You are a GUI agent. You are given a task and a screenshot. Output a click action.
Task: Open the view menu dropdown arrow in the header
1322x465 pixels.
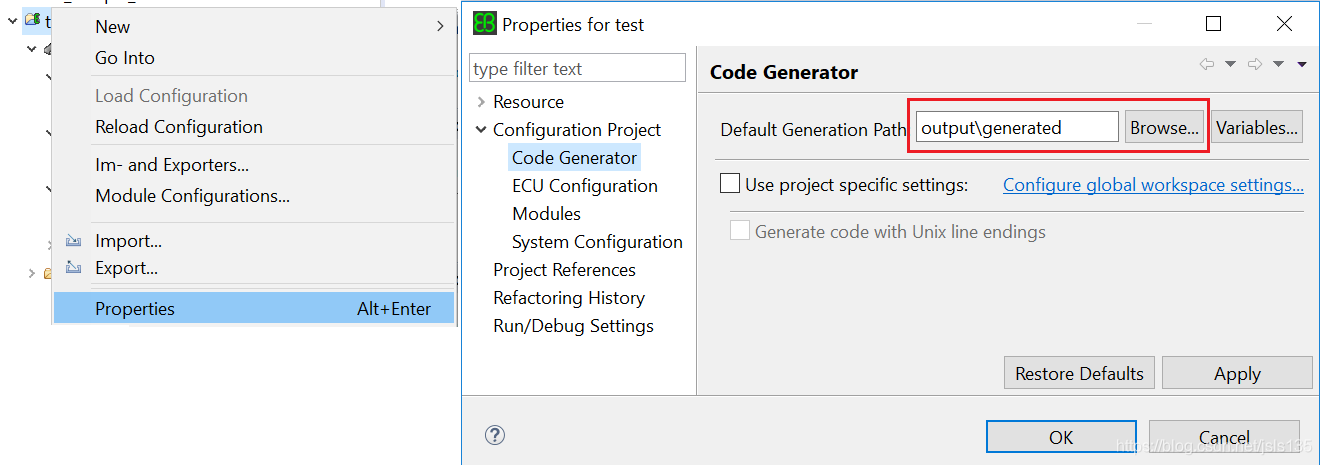click(x=1302, y=65)
